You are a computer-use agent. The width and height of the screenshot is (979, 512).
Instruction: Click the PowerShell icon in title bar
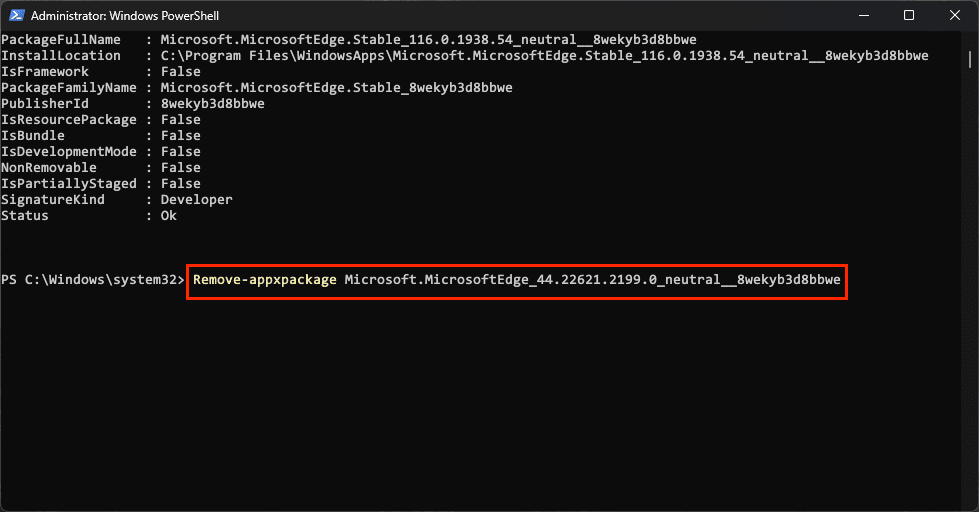pos(16,15)
